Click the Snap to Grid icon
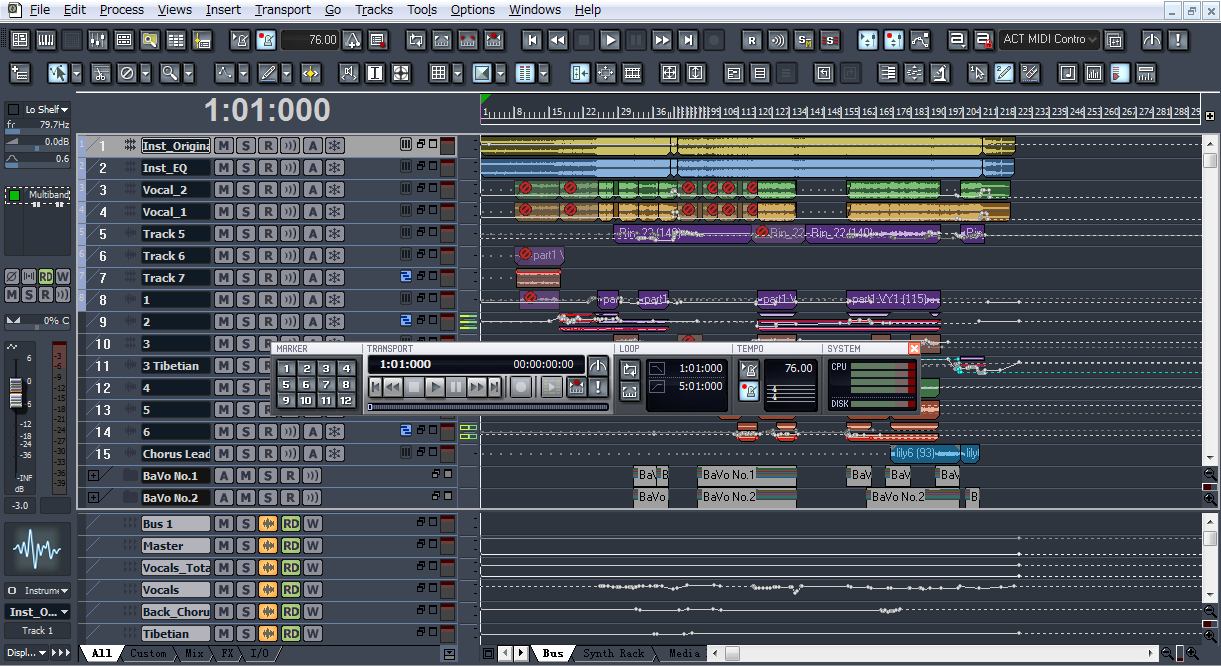The width and height of the screenshot is (1221, 666). [438, 73]
